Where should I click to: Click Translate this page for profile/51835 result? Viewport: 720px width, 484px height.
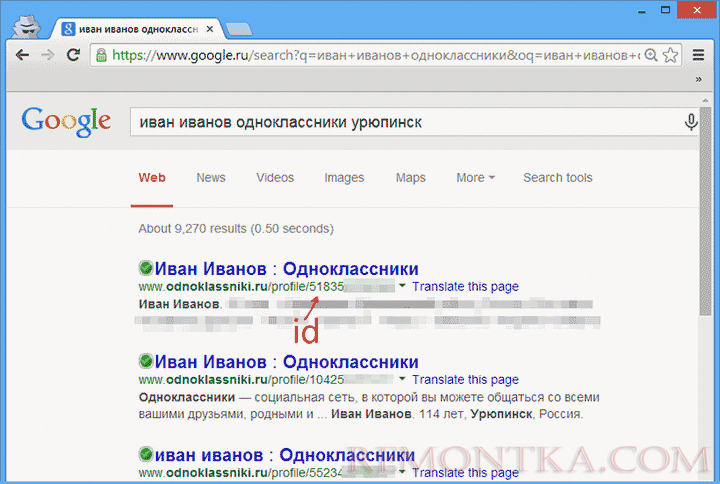[x=465, y=287]
